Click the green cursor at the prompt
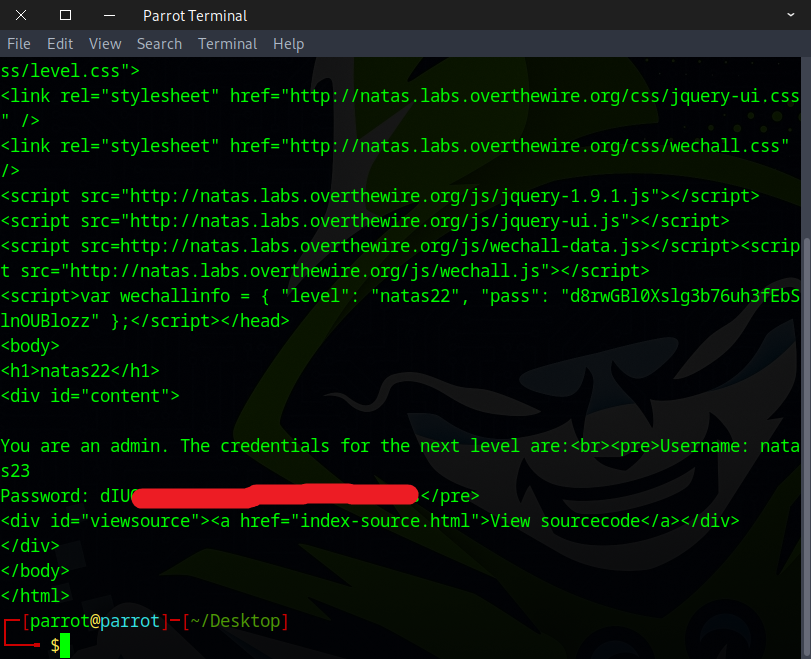Screen dimensions: 811x659 pos(65,647)
